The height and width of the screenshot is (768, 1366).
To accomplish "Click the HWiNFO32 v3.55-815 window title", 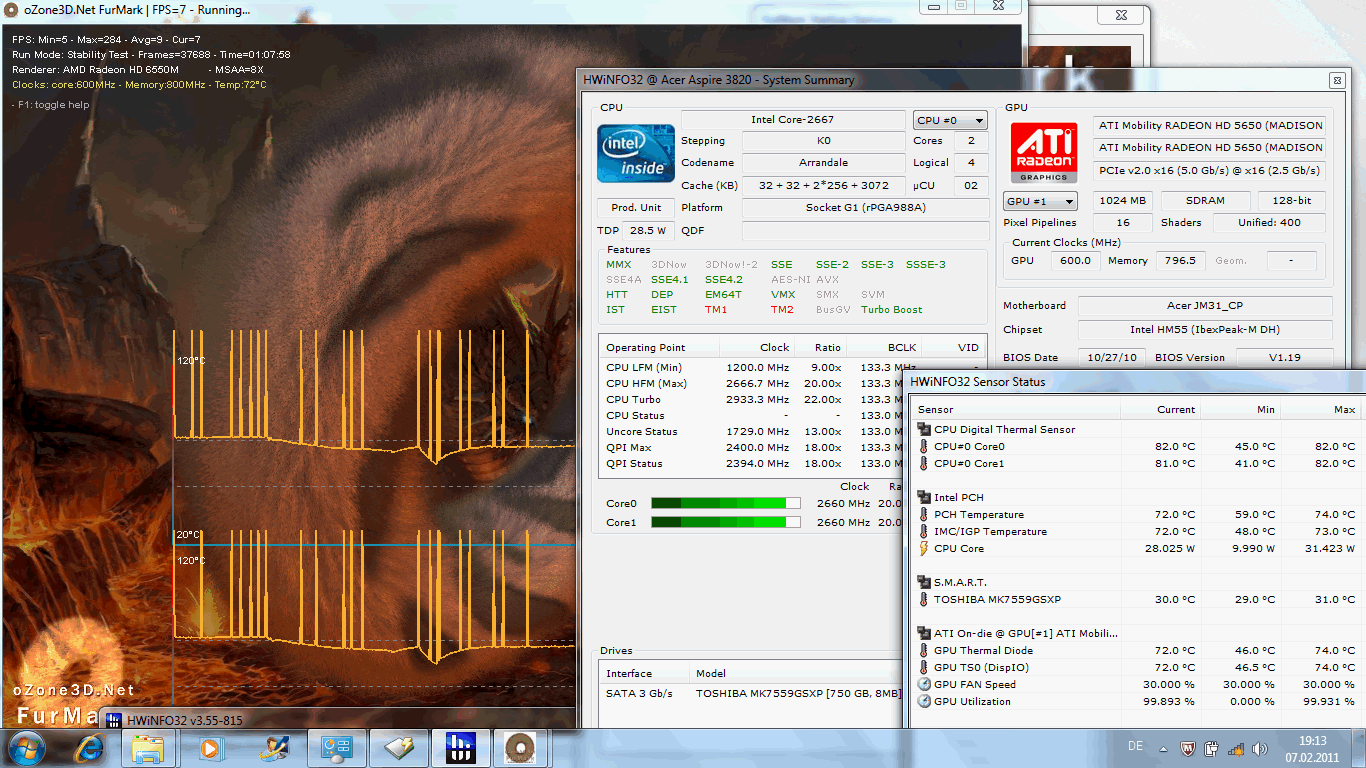I will click(187, 720).
